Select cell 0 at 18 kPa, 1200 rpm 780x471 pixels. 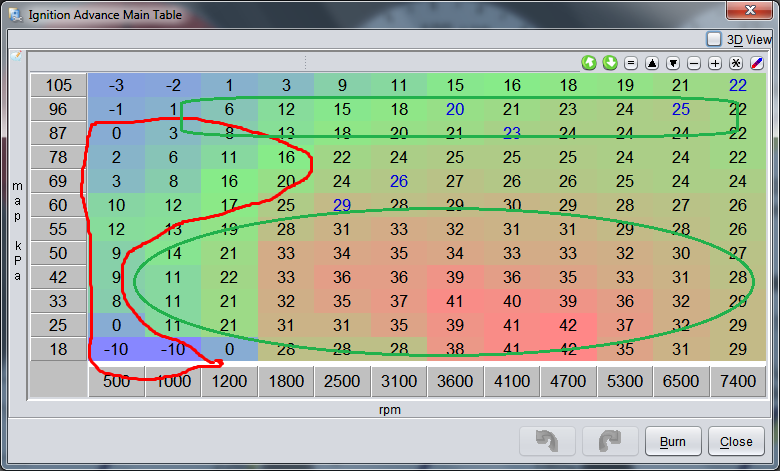(x=229, y=349)
